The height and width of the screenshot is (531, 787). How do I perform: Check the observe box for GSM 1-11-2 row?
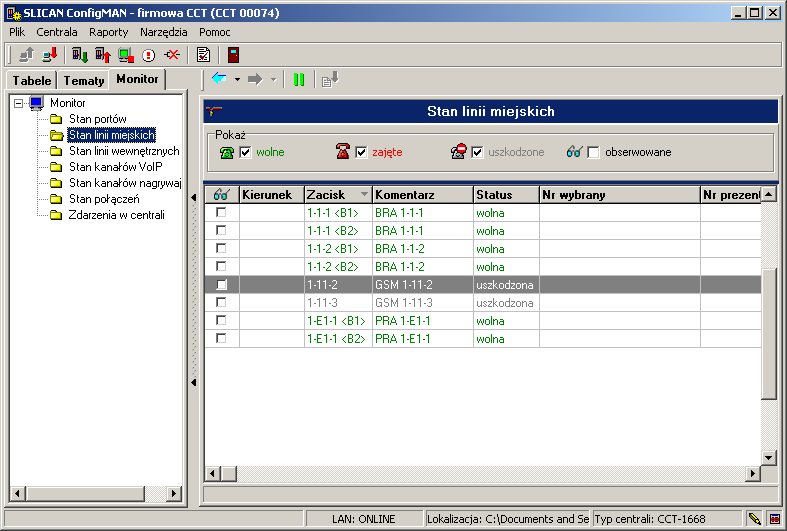(x=221, y=285)
